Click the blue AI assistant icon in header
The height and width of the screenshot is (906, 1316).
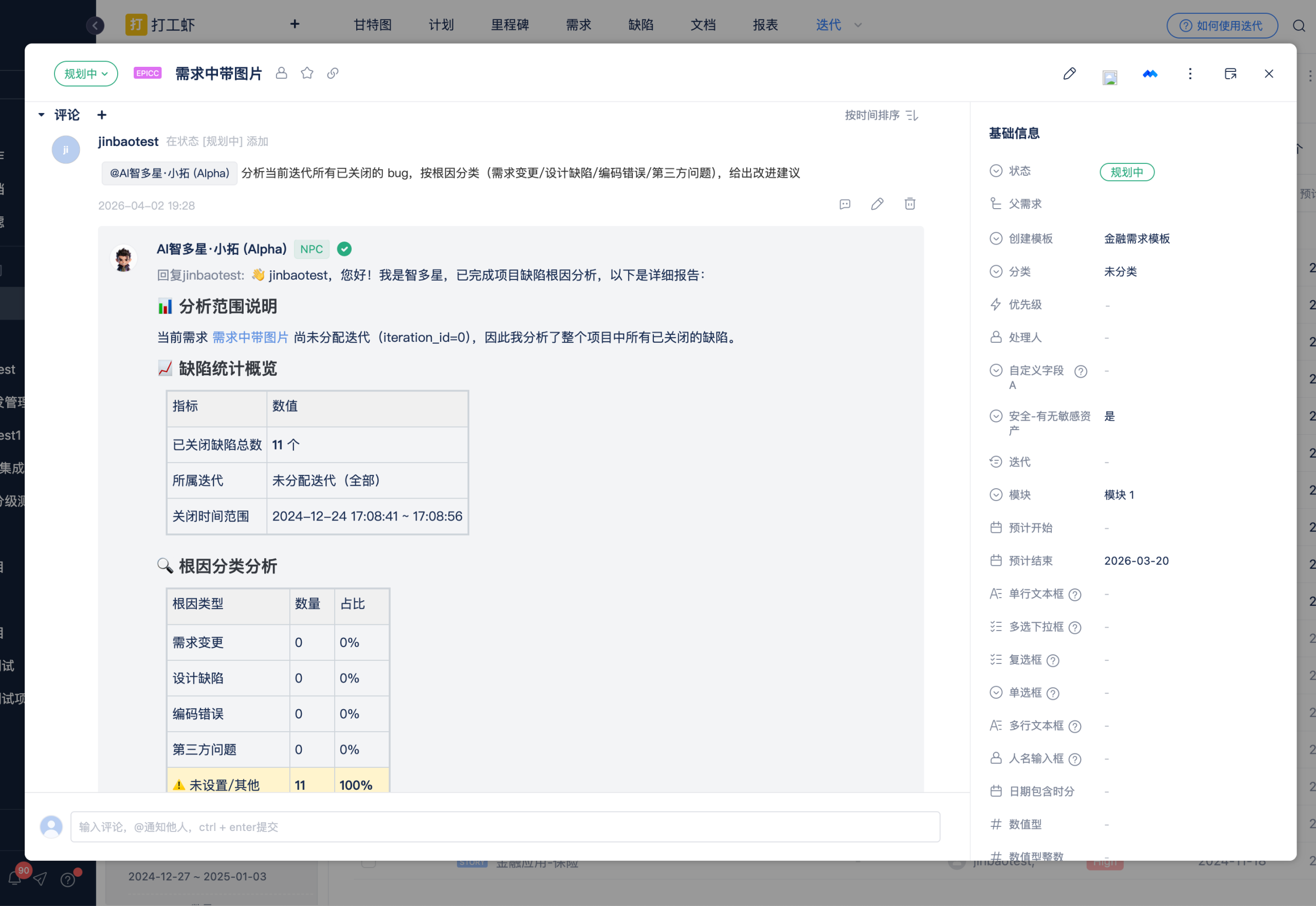(1149, 74)
